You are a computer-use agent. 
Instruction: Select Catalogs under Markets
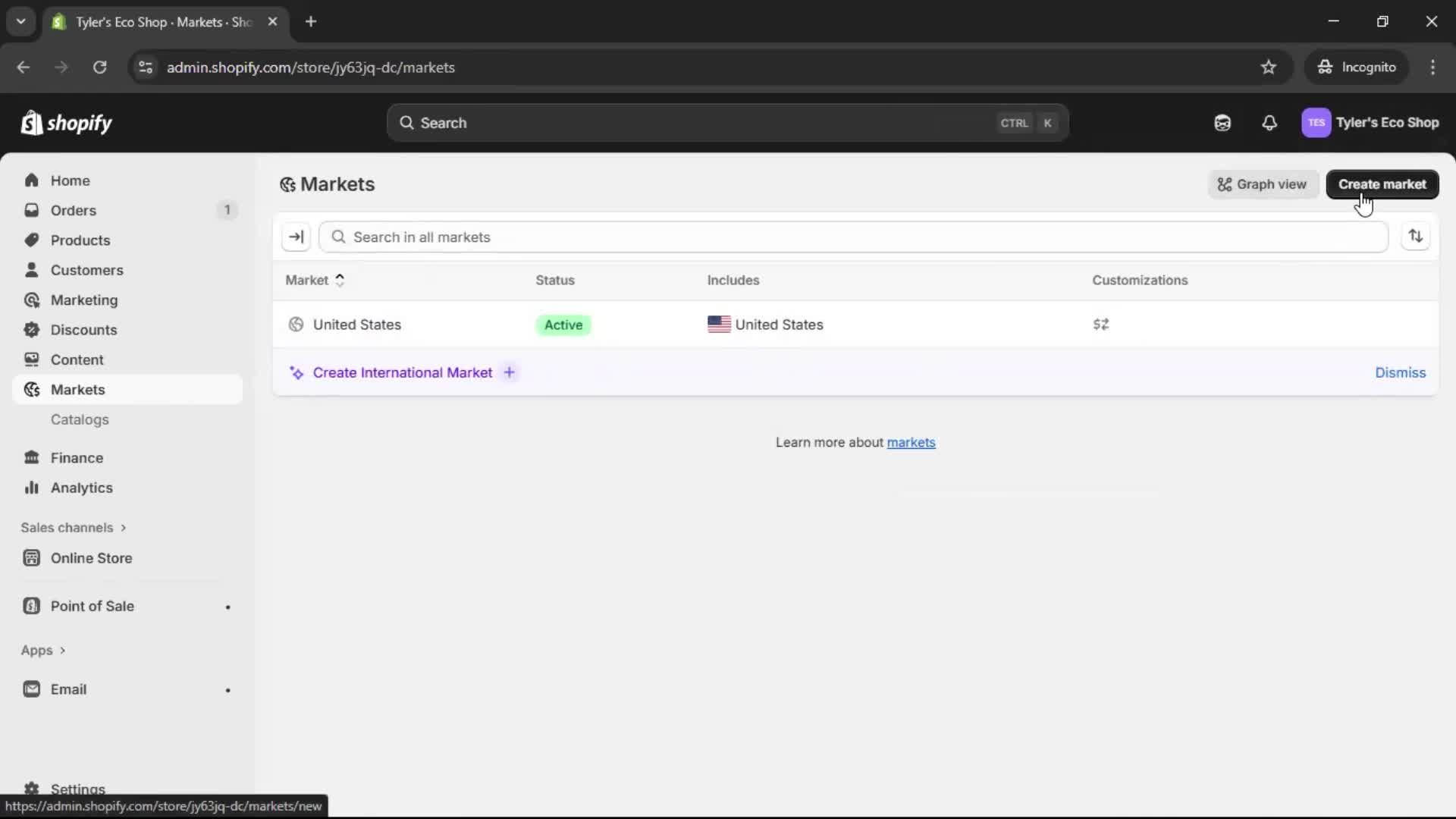tap(80, 419)
